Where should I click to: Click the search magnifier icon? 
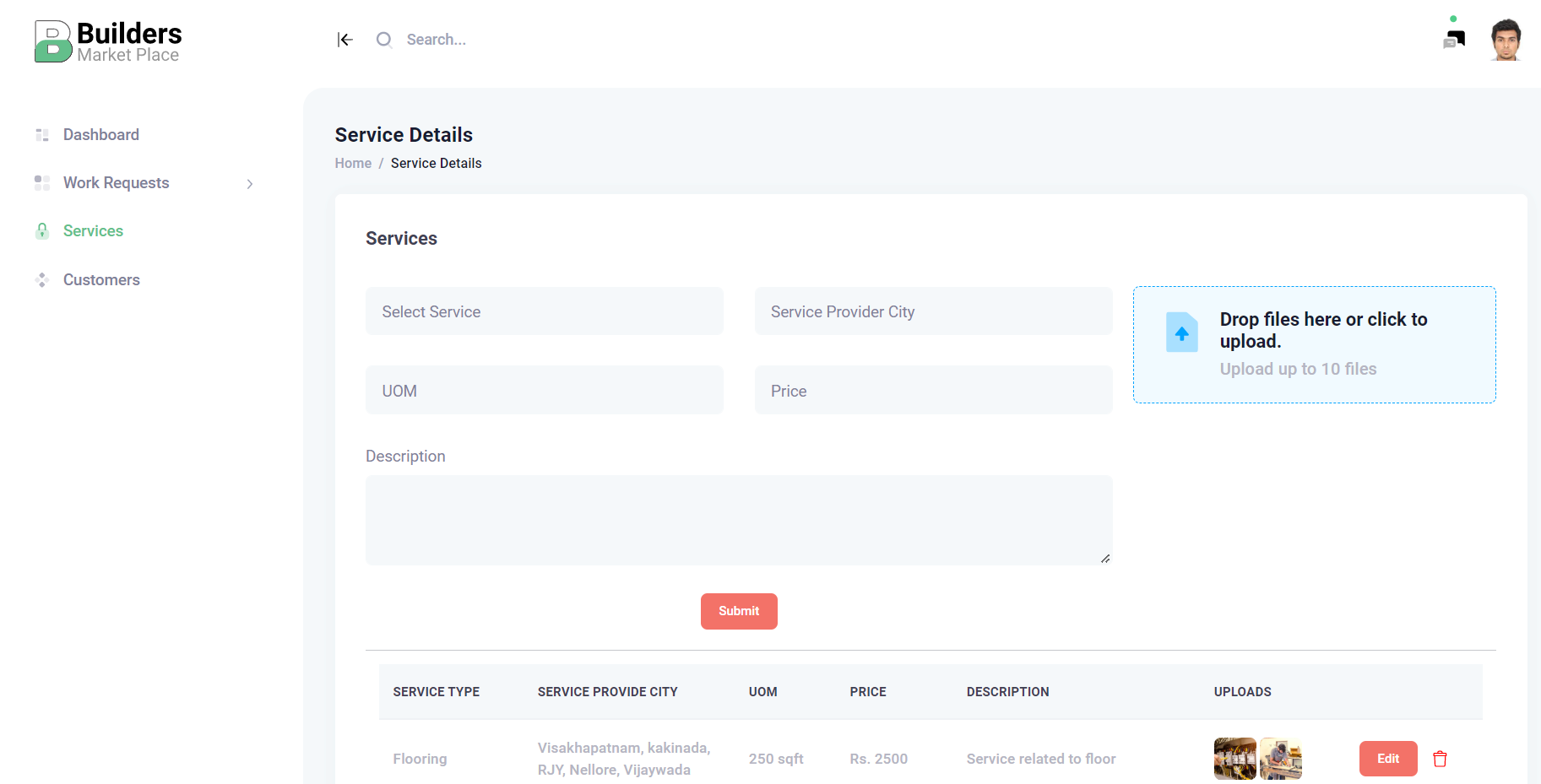pos(384,40)
